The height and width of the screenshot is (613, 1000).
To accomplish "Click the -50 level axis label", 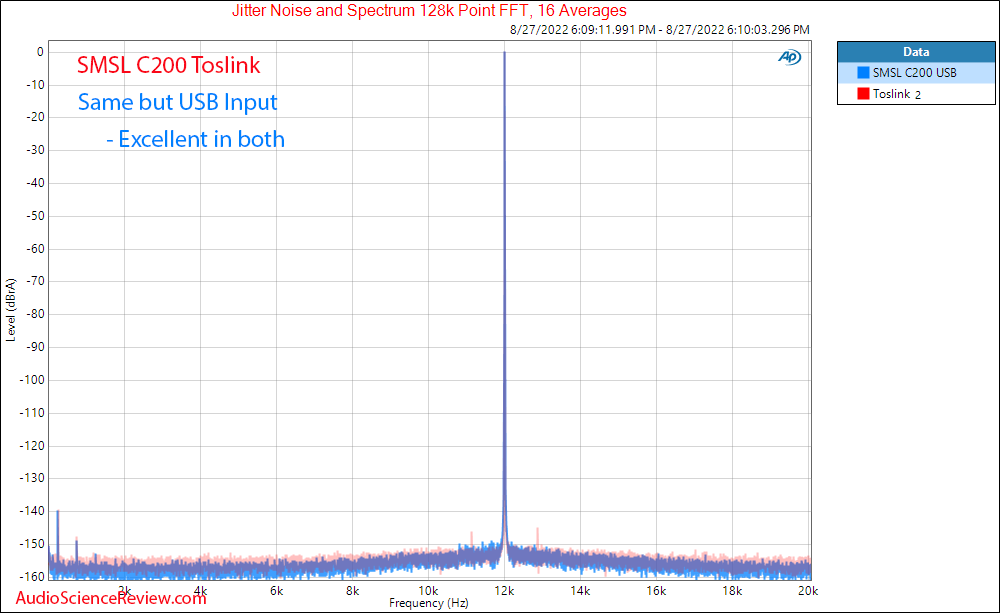I will click(35, 216).
